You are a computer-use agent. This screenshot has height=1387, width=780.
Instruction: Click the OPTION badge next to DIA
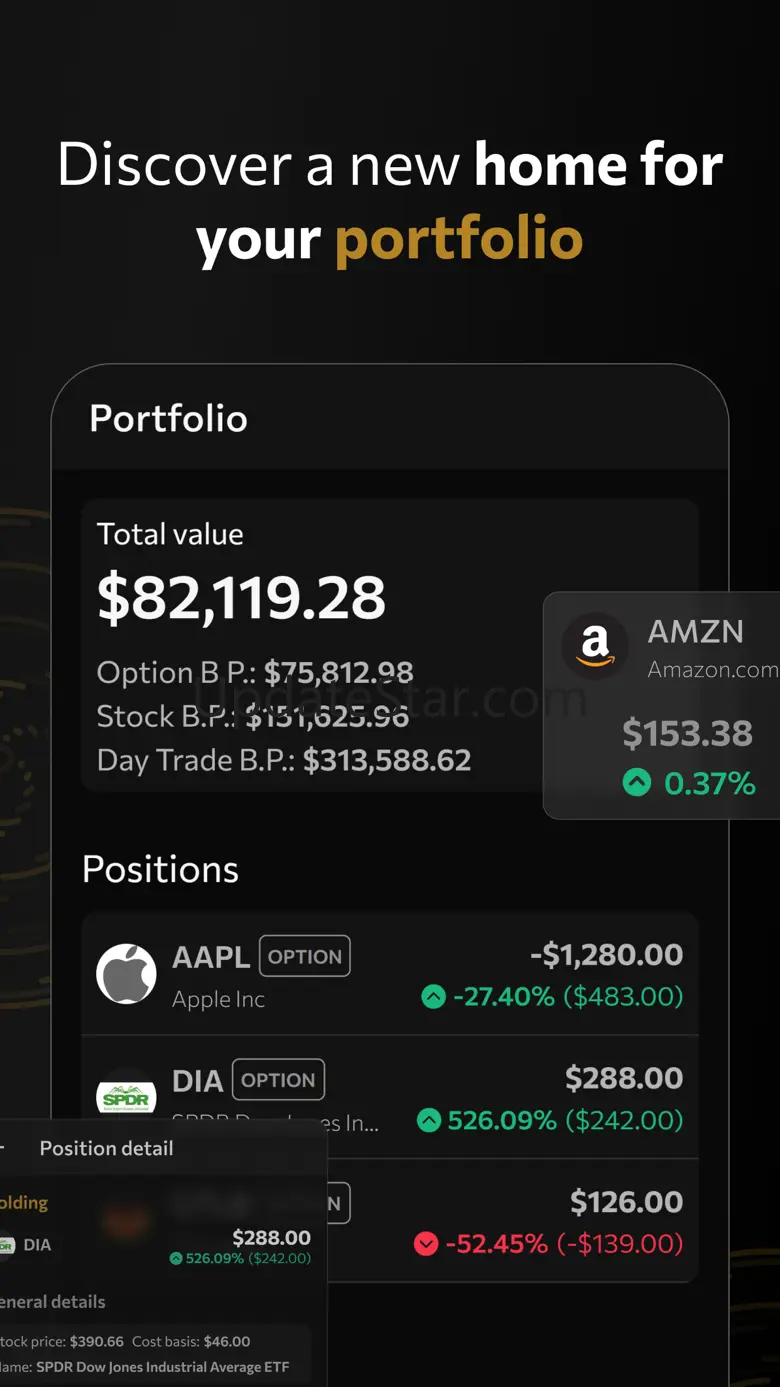[278, 1080]
